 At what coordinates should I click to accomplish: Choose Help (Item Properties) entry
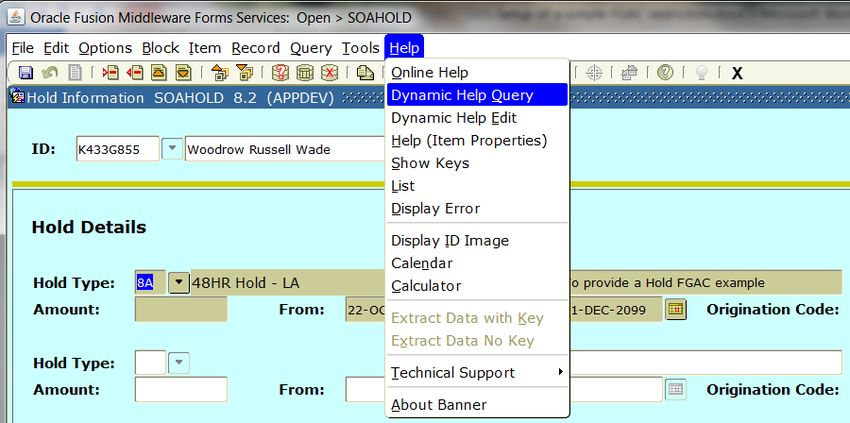pos(477,141)
